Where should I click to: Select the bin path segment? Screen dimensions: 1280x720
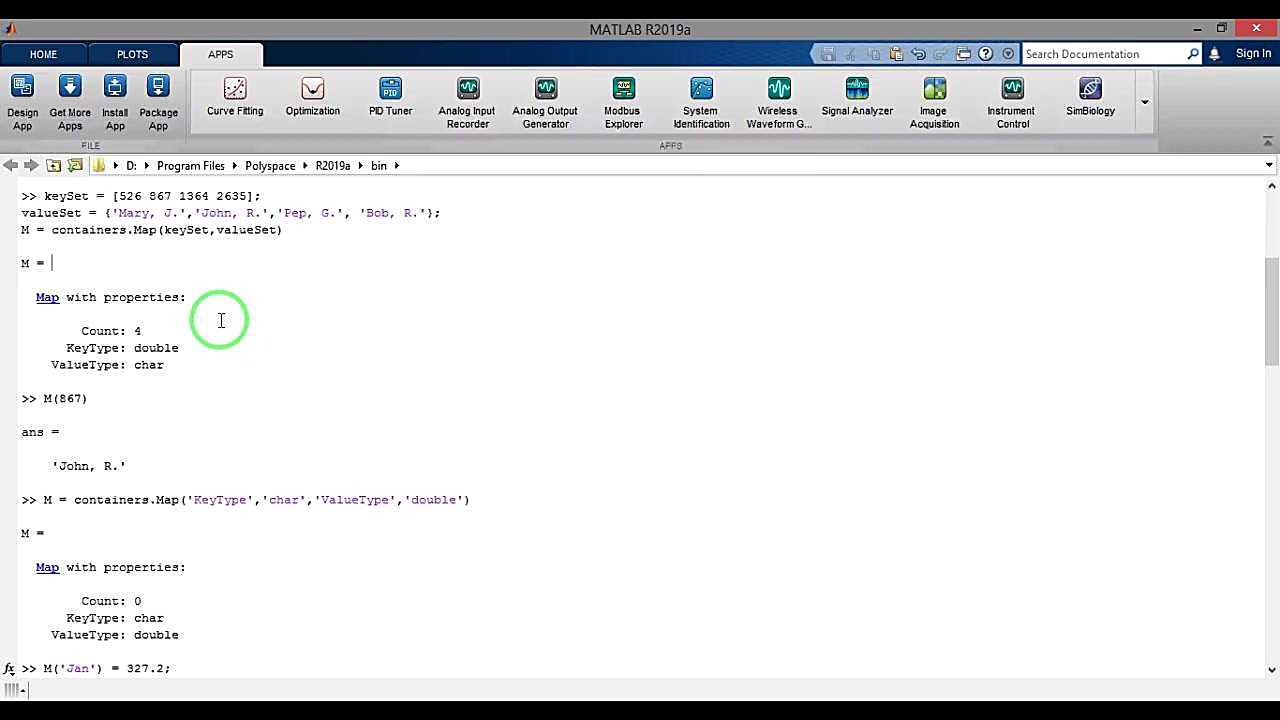tap(379, 165)
